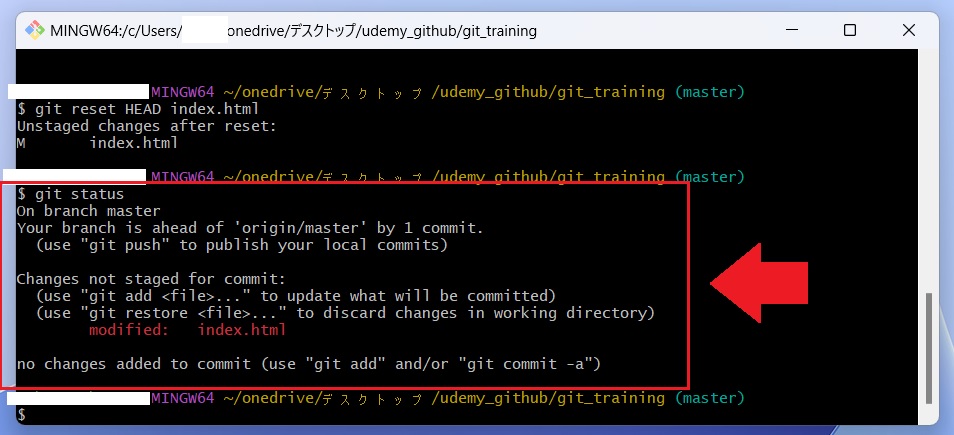Click the terminal vertical scrollbar thumb
This screenshot has width=954, height=435.
928,348
